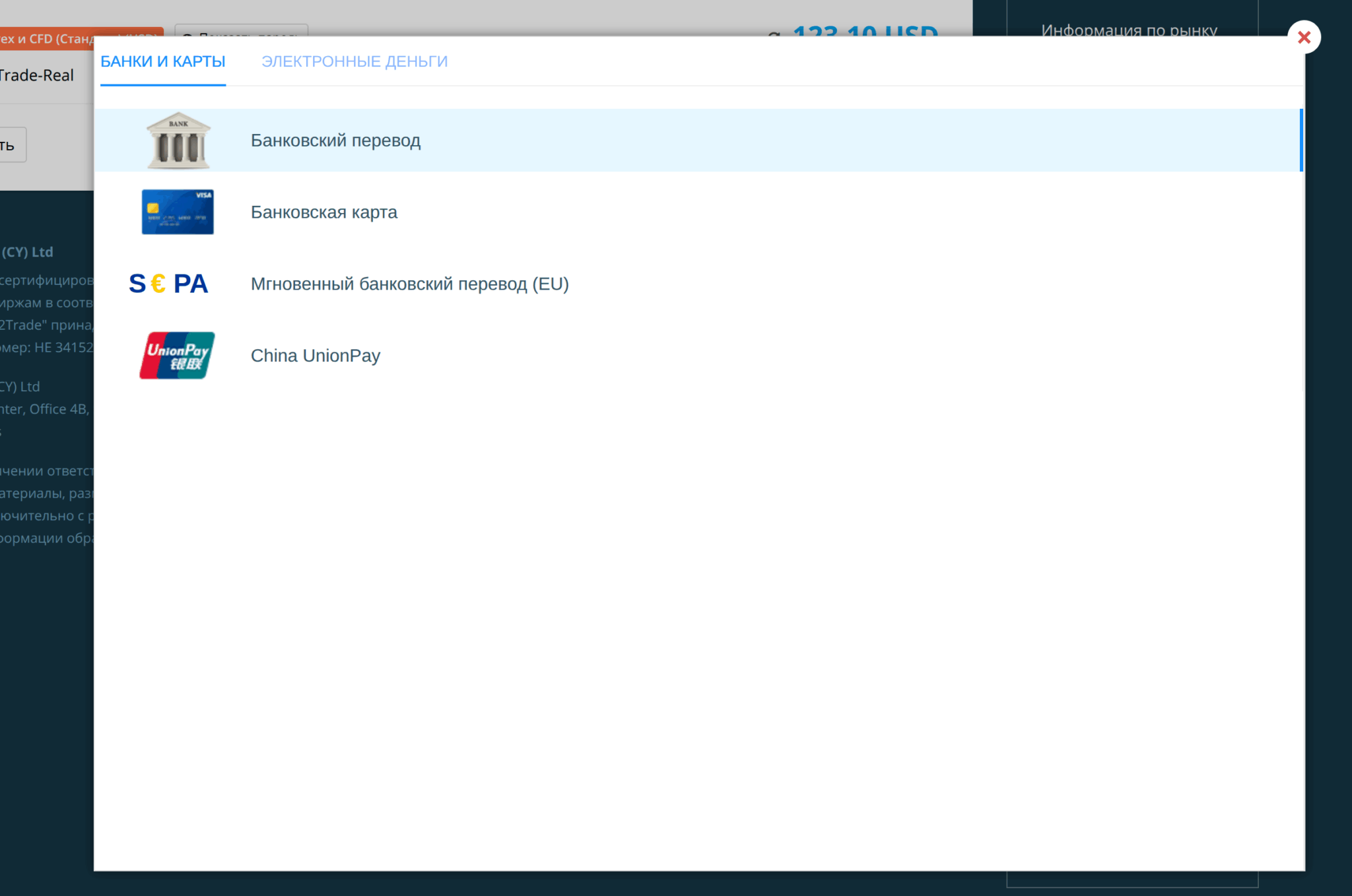Image resolution: width=1352 pixels, height=896 pixels.
Task: Click the partially visible button ending in 'ть'
Action: [12, 145]
